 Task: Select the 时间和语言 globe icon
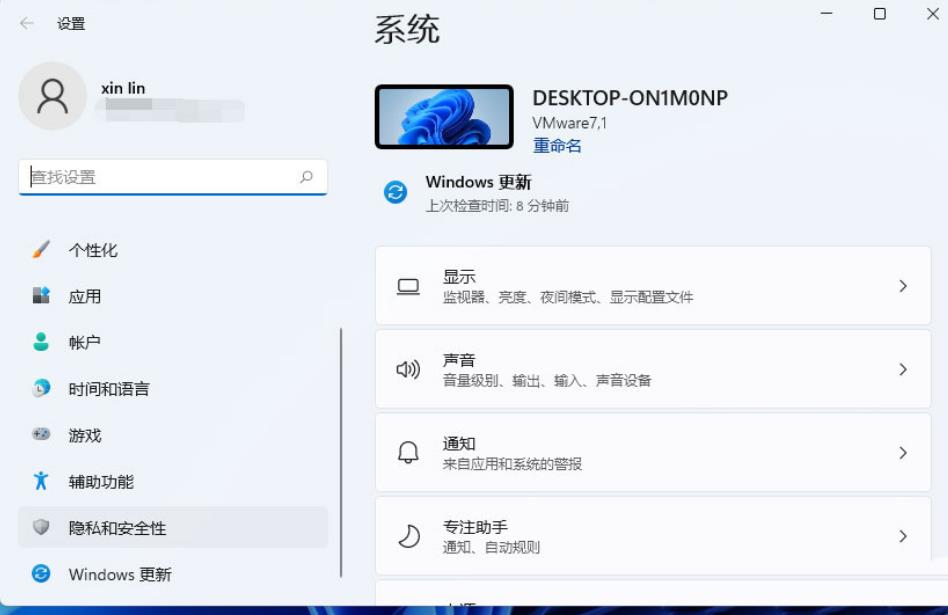tap(42, 389)
